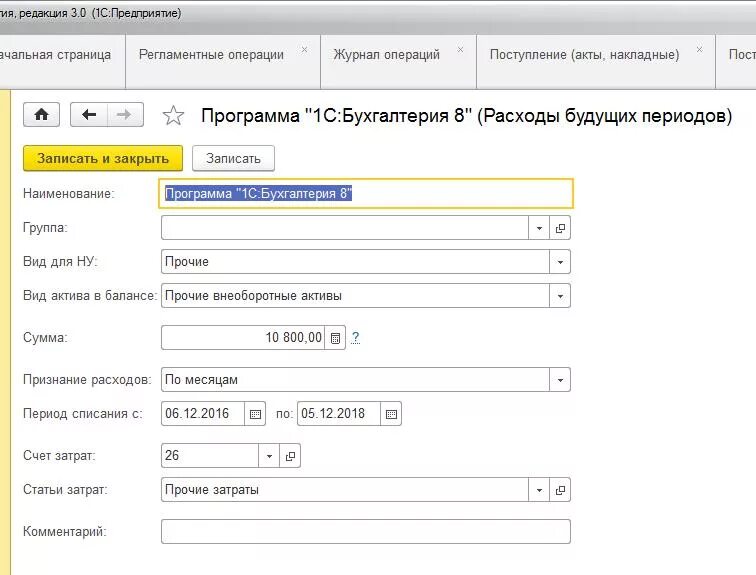Close the Журнал операций tab
This screenshot has height=575, width=756.
(460, 50)
